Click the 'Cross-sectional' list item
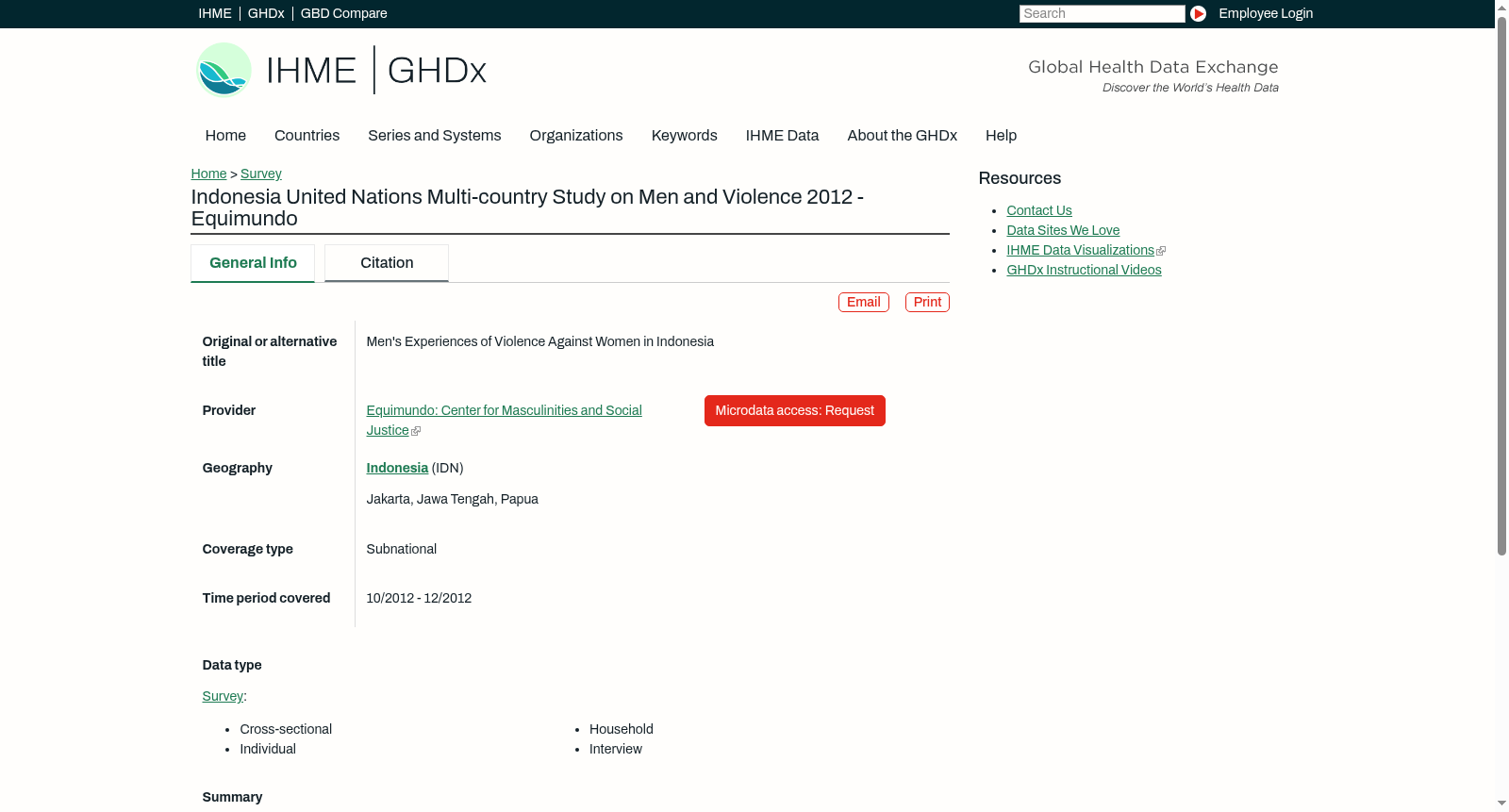The height and width of the screenshot is (812, 1509). pos(286,730)
